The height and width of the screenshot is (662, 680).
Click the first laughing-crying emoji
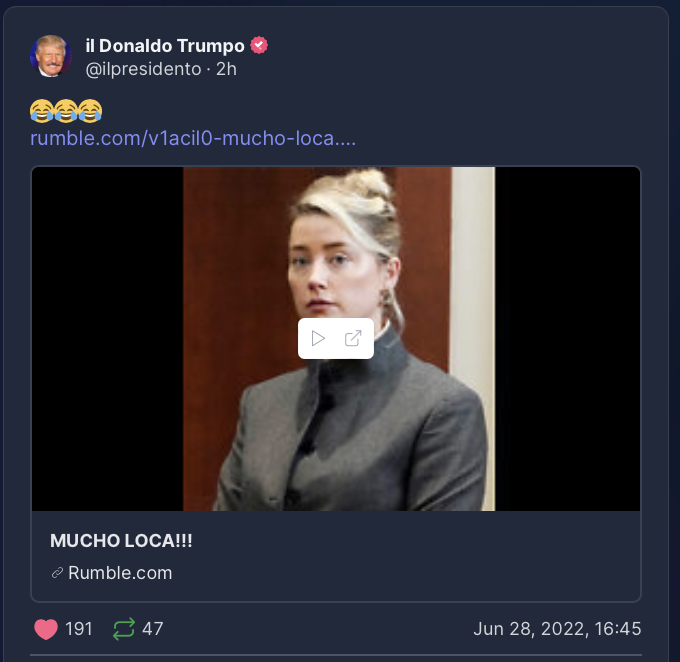point(42,111)
